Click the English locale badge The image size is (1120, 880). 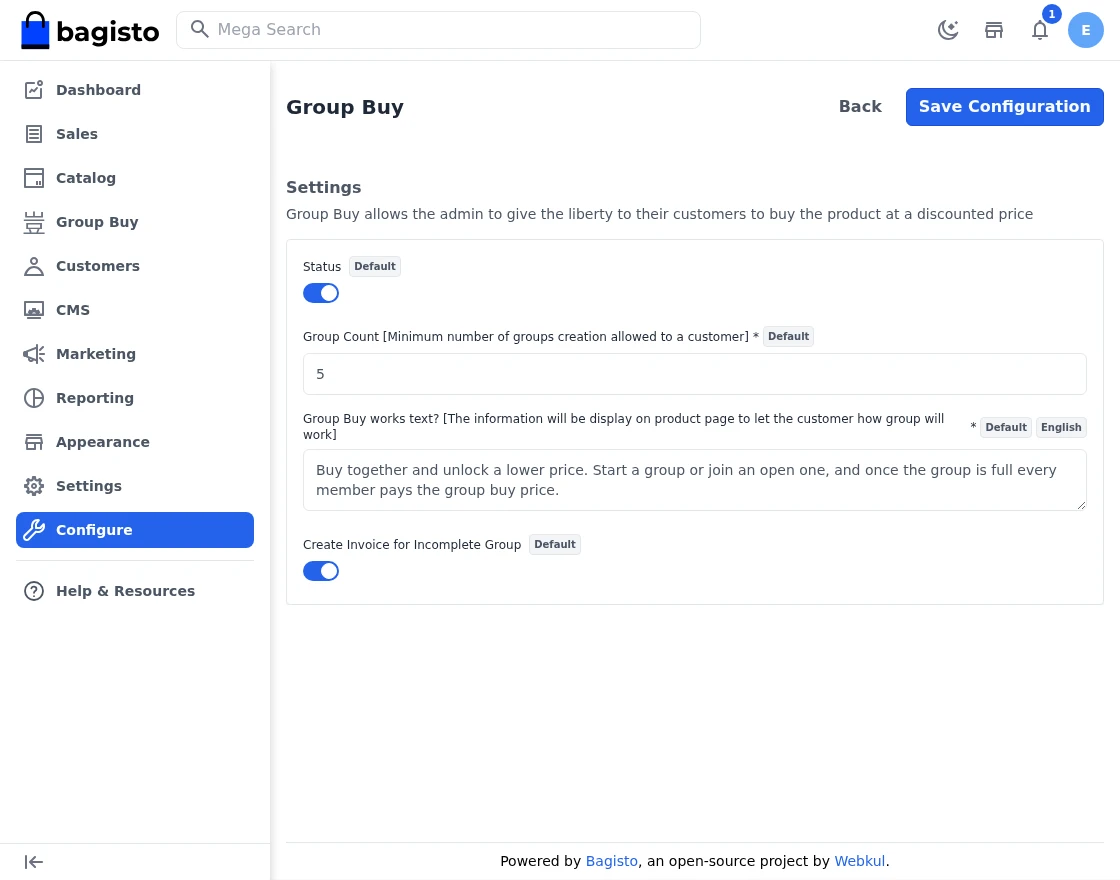[1061, 427]
